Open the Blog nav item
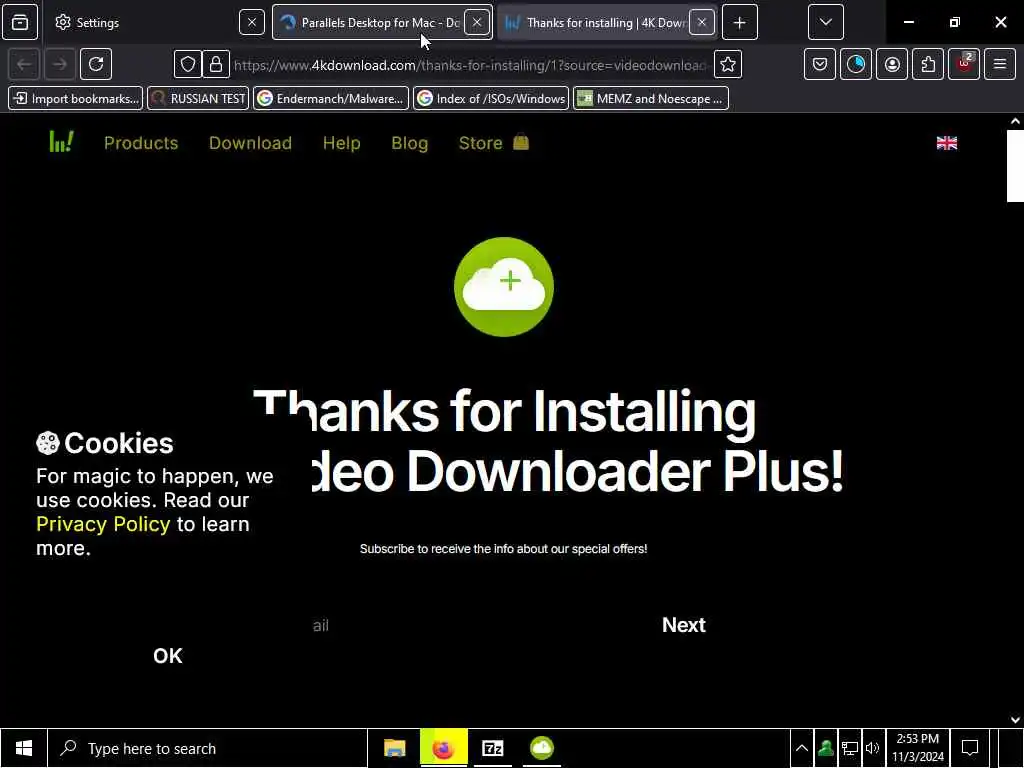1024x768 pixels. 409,143
